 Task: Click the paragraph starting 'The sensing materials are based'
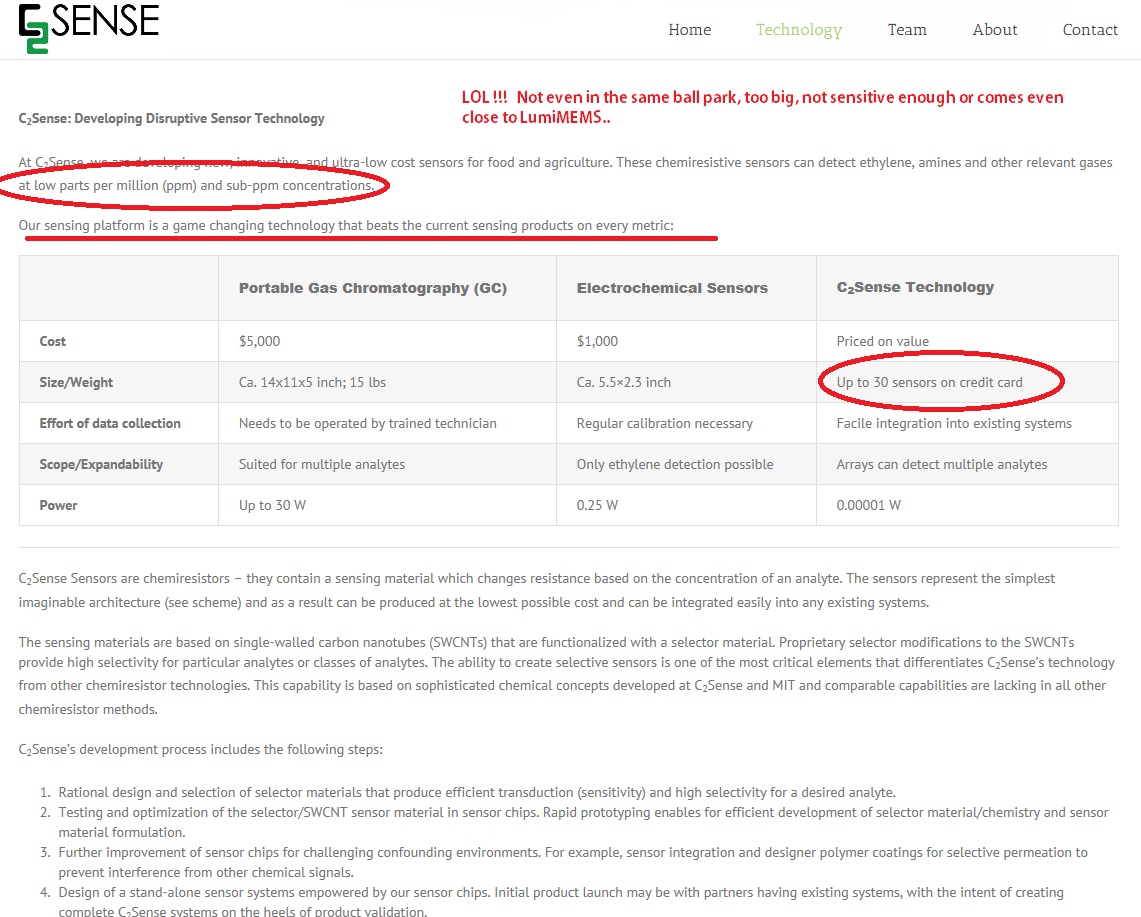pyautogui.click(x=566, y=675)
